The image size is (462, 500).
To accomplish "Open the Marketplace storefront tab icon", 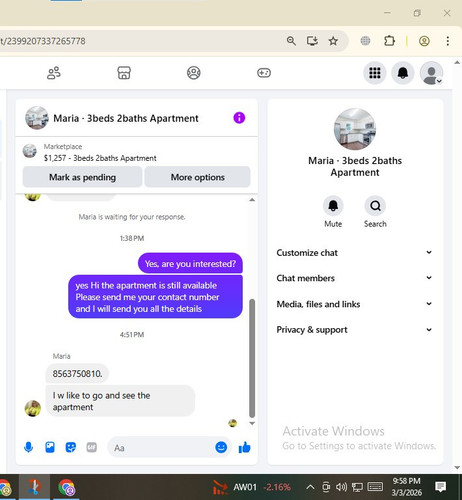I will click(124, 73).
